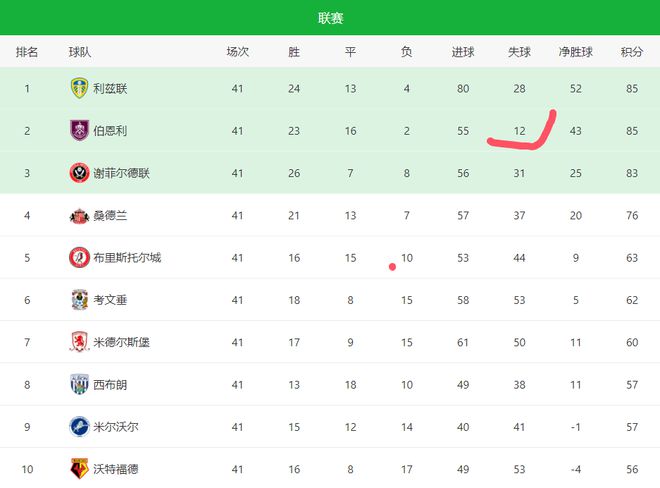This screenshot has height=488, width=660.
Task: Open the 伯恩利 team name link
Action: click(110, 131)
